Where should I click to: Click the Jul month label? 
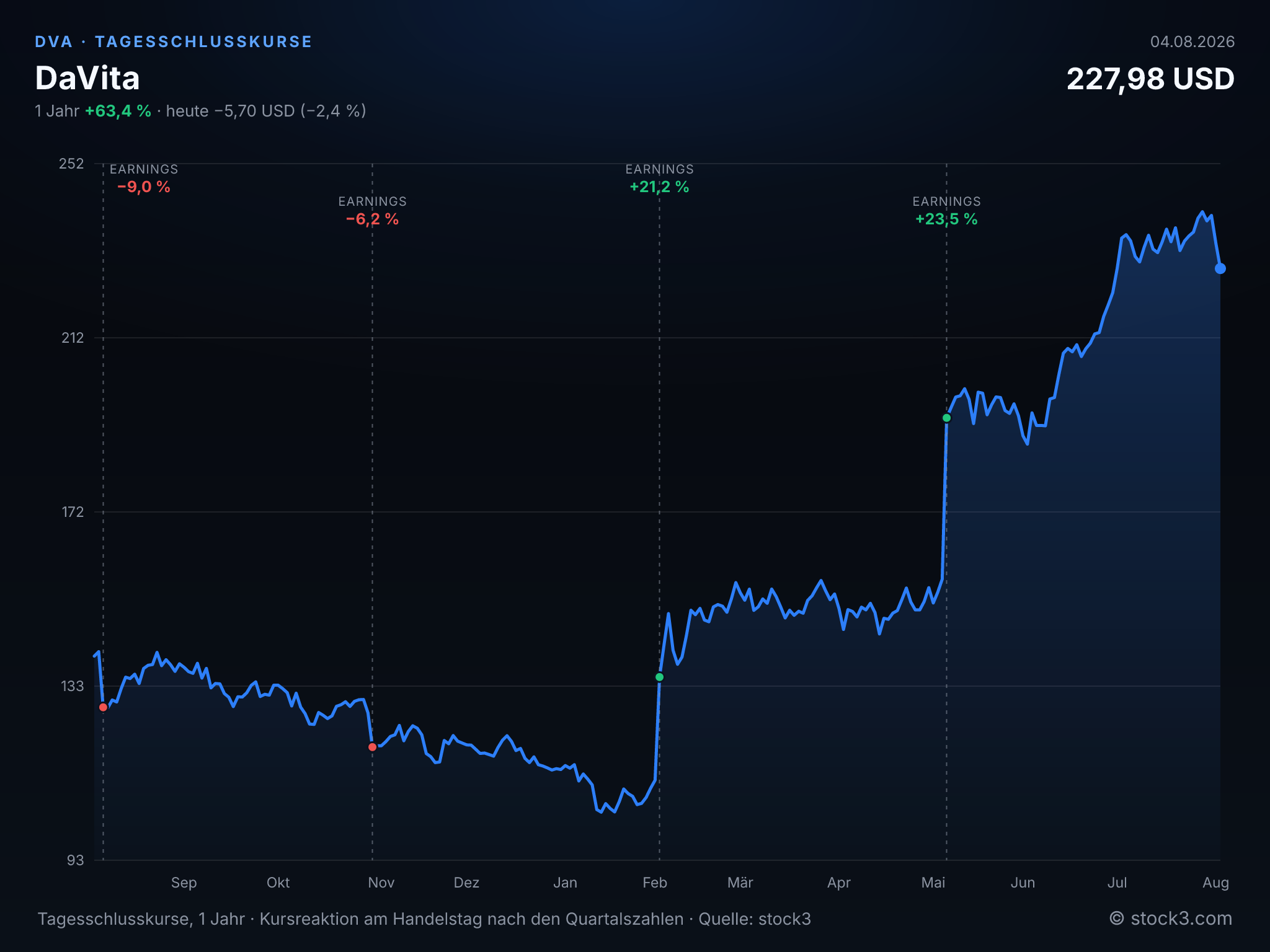point(1117,883)
